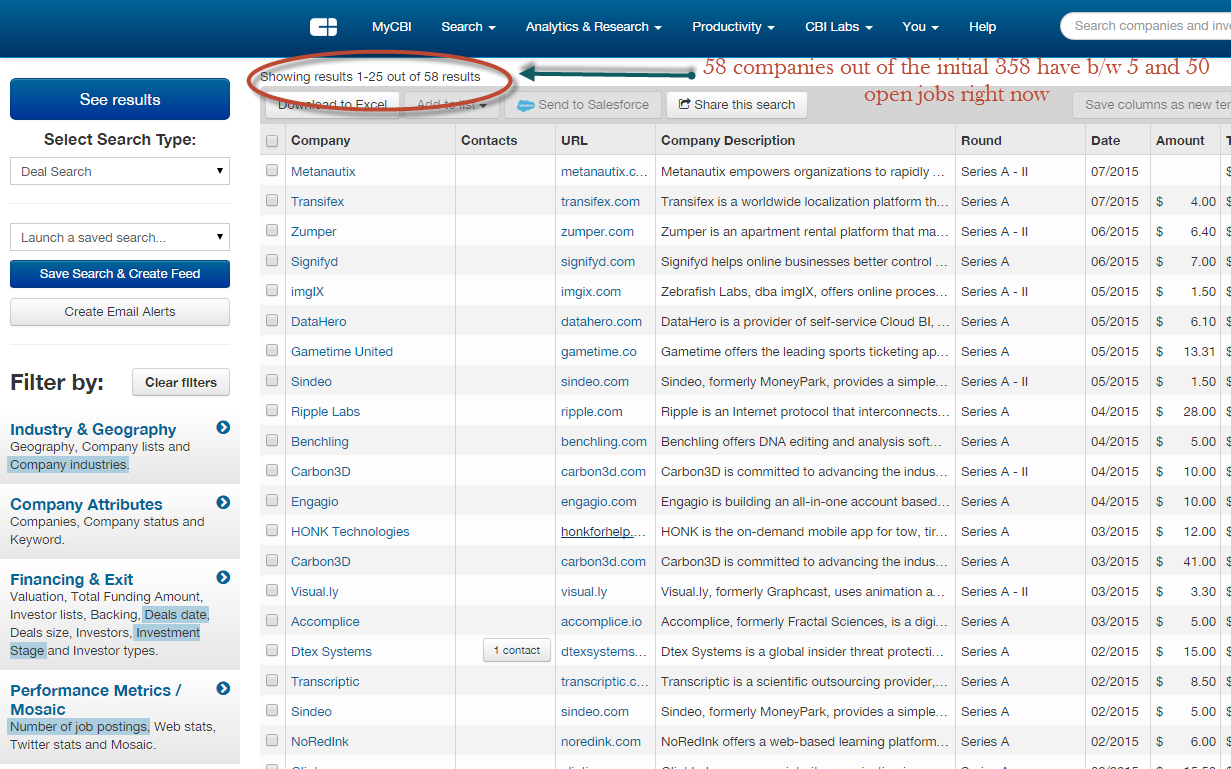Screen dimensions: 1231x769
Task: Click Help in the top navigation
Action: click(982, 27)
